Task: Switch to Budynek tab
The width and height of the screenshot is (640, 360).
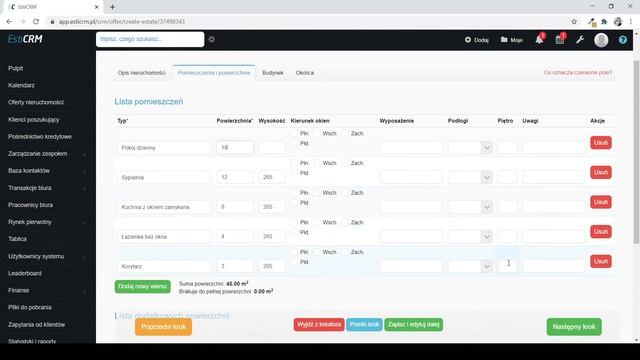Action: pos(273,73)
